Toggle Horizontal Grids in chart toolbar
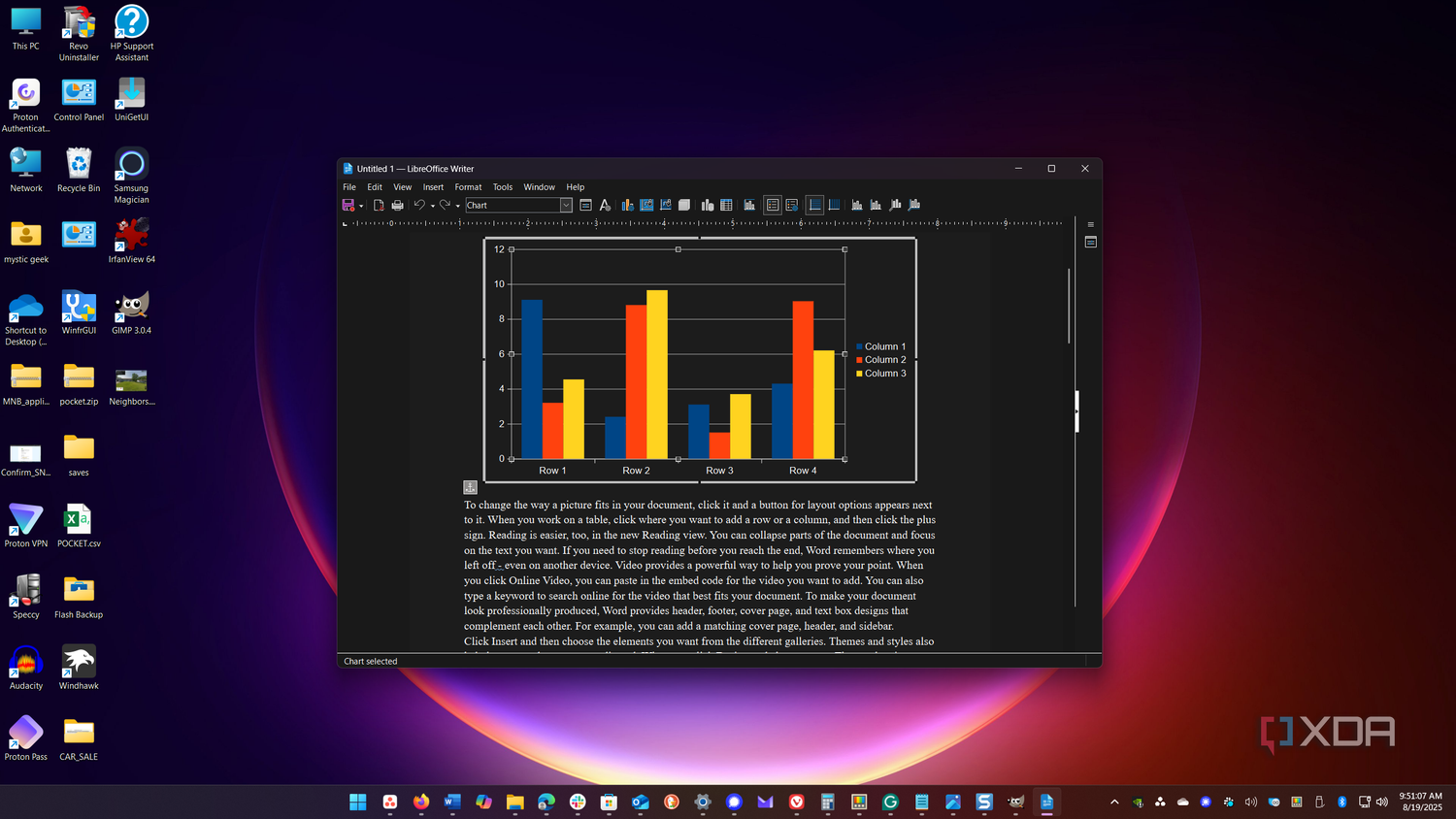This screenshot has width=1456, height=819. [x=815, y=205]
